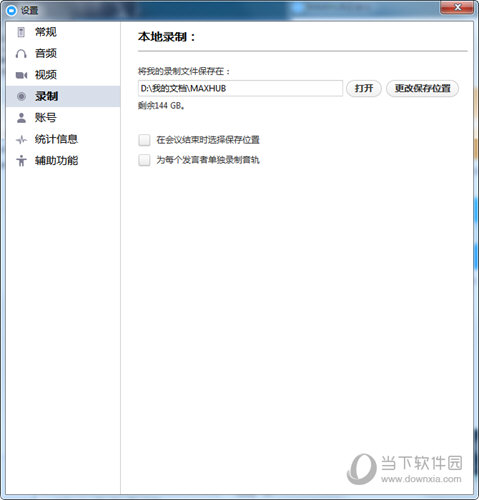This screenshot has height=500, width=479.
Task: Select the 录制 settings tab
Action: tap(63, 96)
